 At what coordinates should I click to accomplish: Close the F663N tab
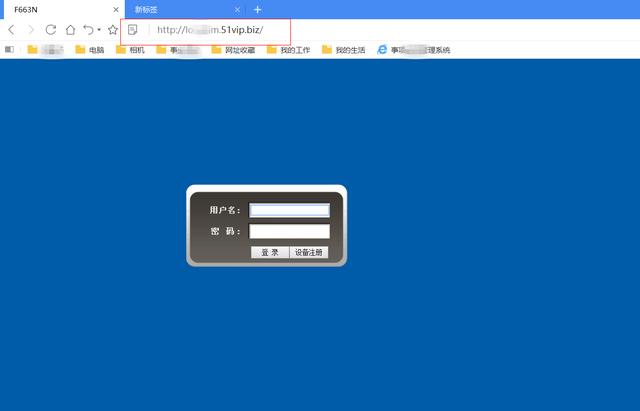click(116, 9)
